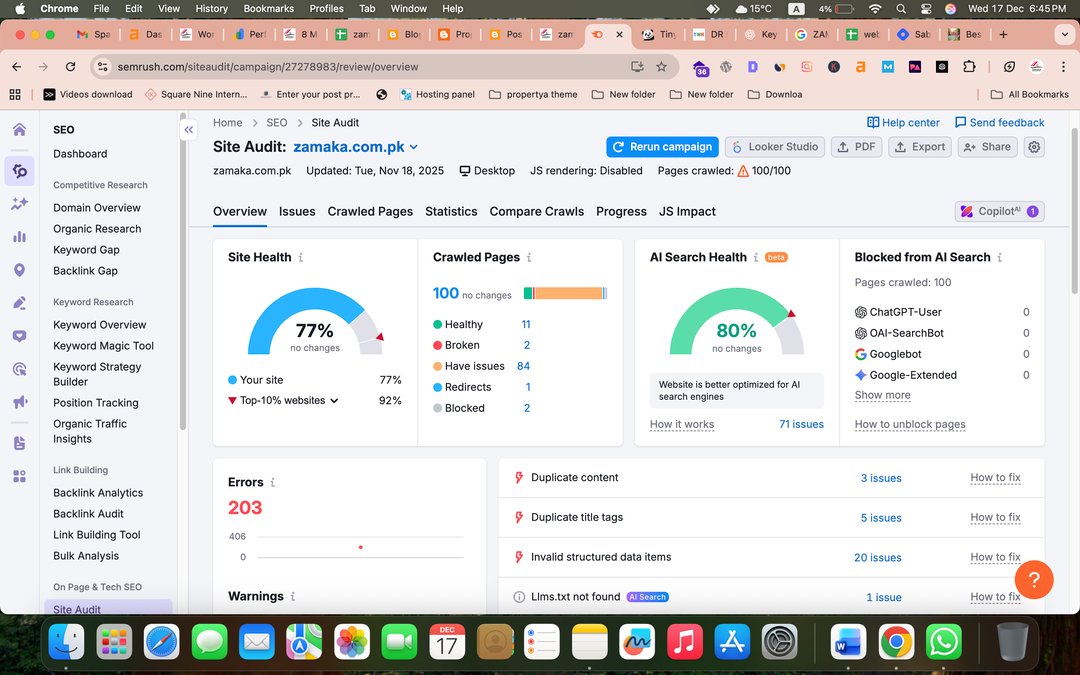
Task: Click the location pin icon in sidebar
Action: tap(19, 270)
